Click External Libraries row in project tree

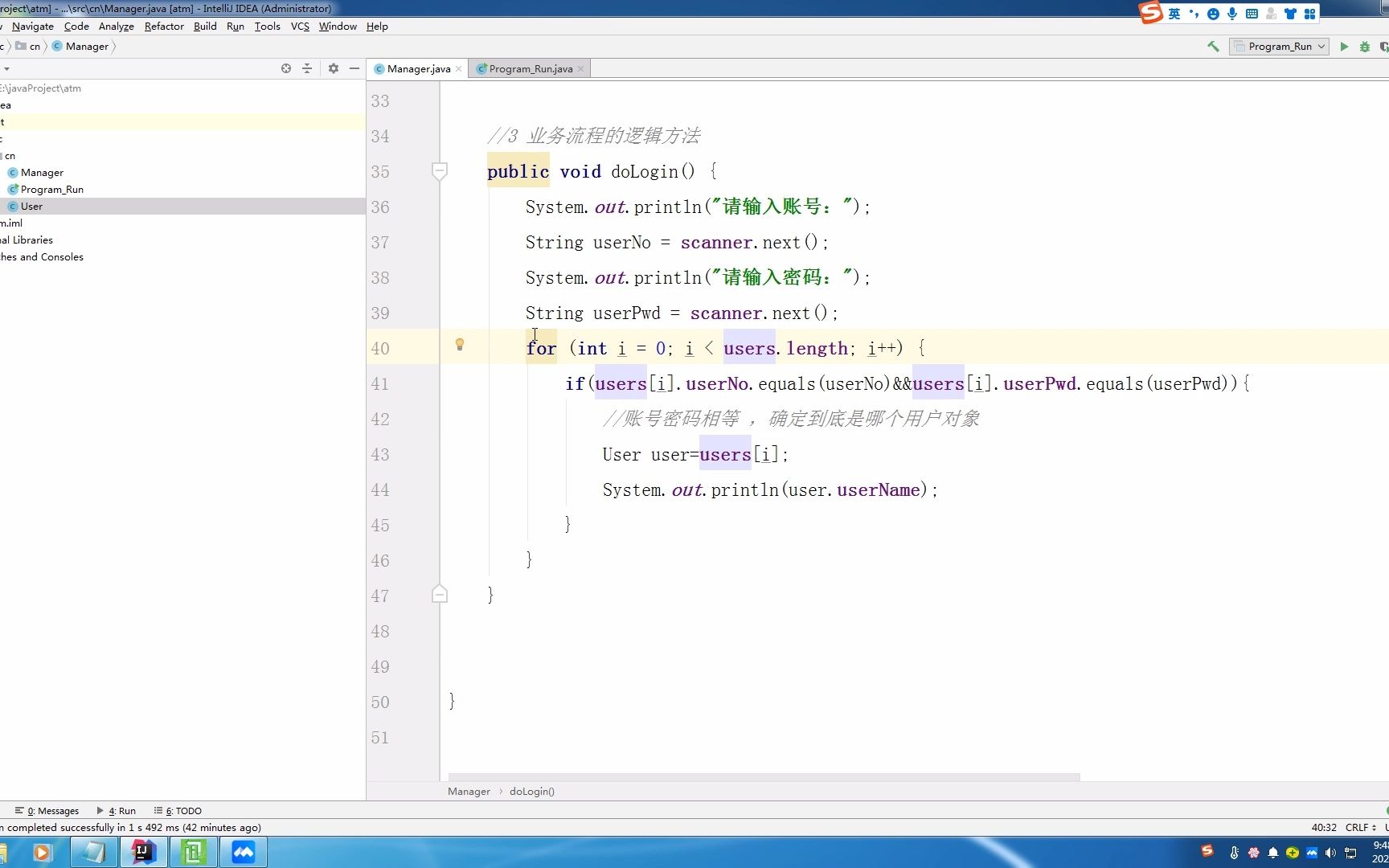(27, 240)
